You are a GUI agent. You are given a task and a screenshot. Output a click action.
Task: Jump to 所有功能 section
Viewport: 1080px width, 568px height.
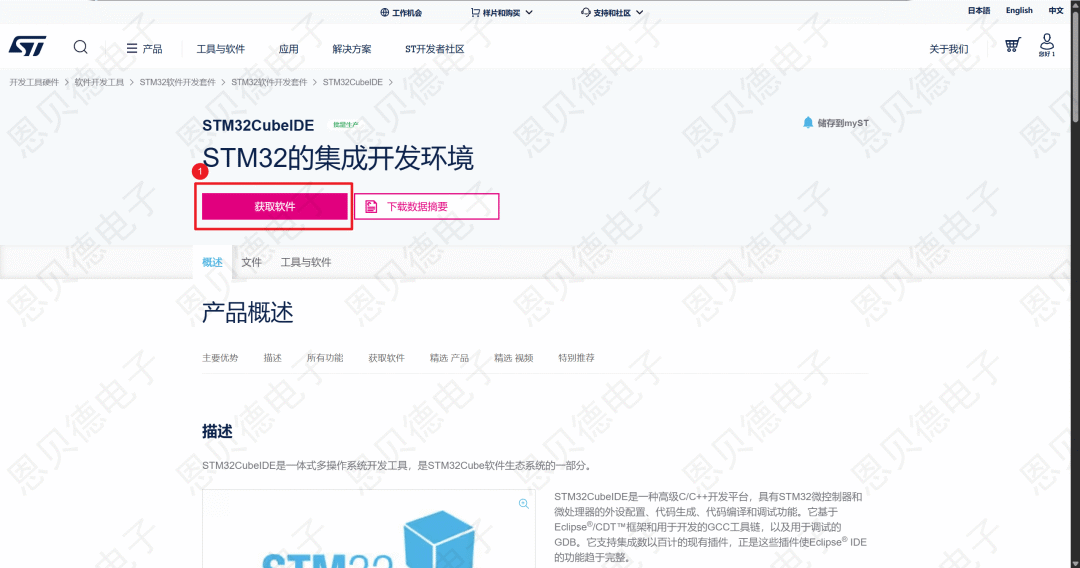324,358
